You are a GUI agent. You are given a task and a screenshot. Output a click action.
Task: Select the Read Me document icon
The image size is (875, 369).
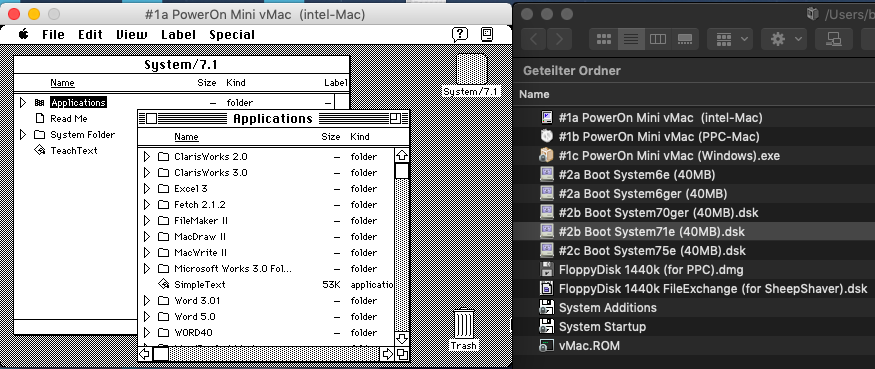click(39, 118)
